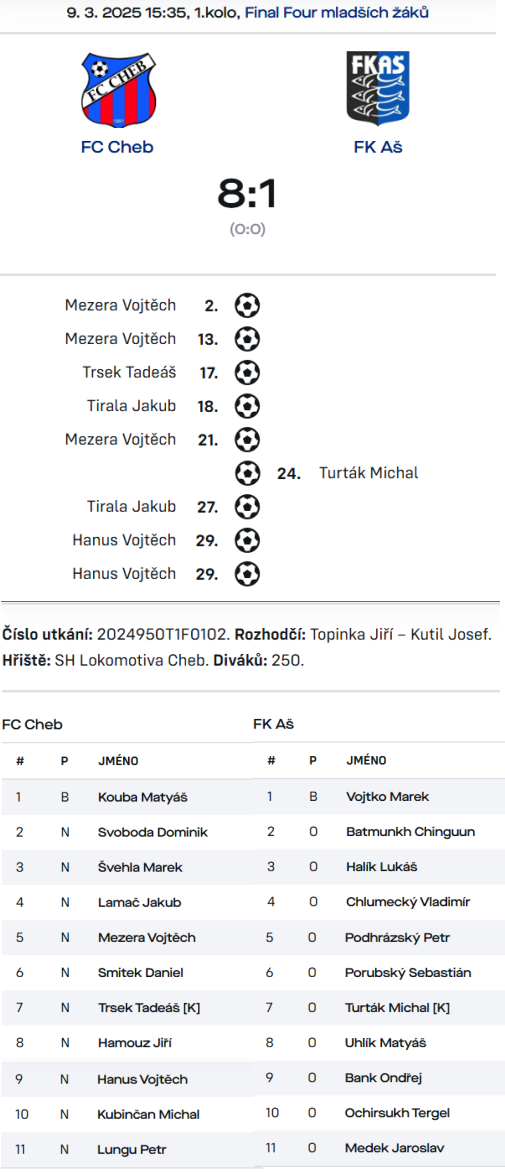Image resolution: width=505 pixels, height=1173 pixels.
Task: Click the goal ball icon at minute 13
Action: point(247,339)
